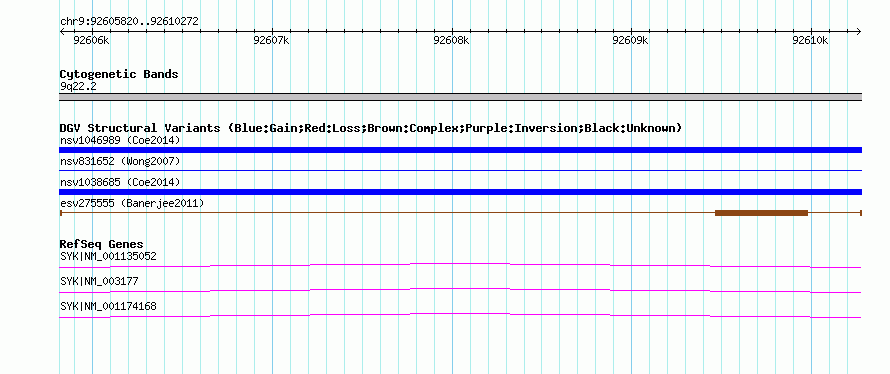Click the 92608k ruler tick label
890x374 pixels.
coord(451,40)
